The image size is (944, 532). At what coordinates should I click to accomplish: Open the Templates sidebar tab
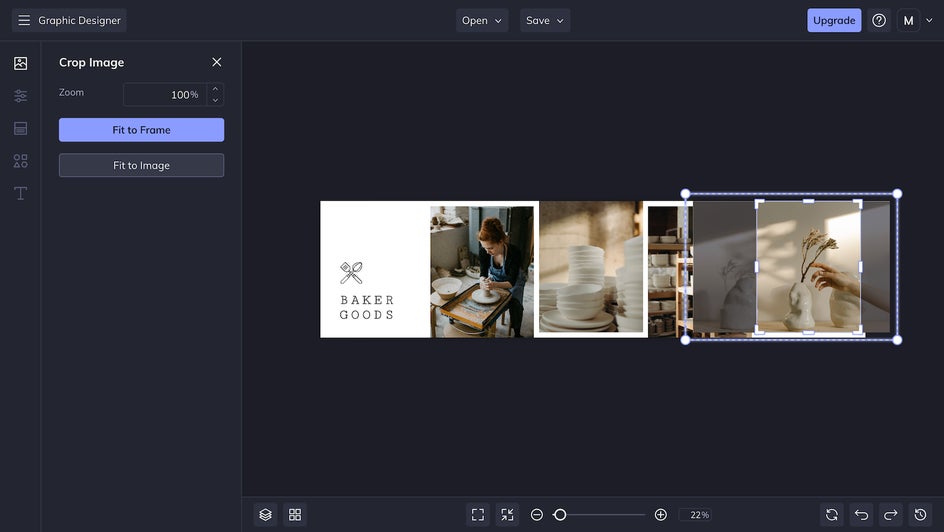pos(20,128)
